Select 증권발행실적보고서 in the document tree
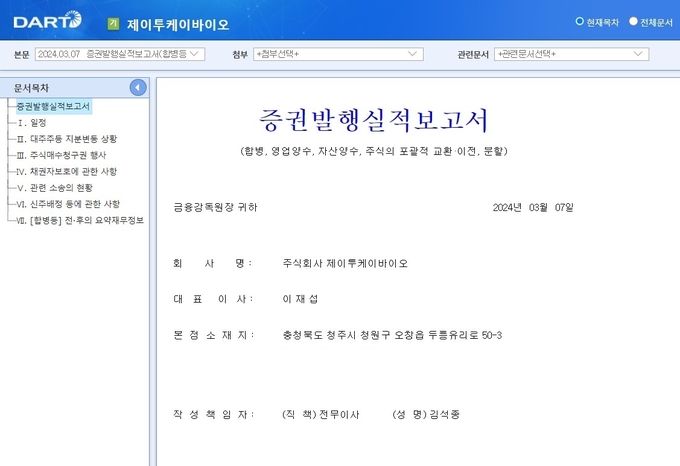Screen dimensions: 680x466 53,106
